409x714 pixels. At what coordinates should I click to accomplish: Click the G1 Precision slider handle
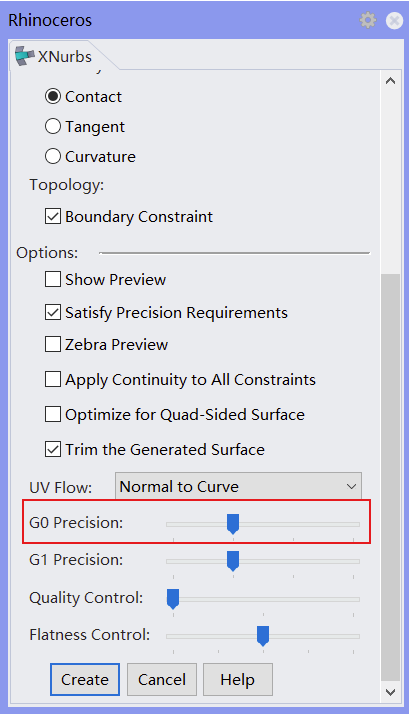(233, 561)
